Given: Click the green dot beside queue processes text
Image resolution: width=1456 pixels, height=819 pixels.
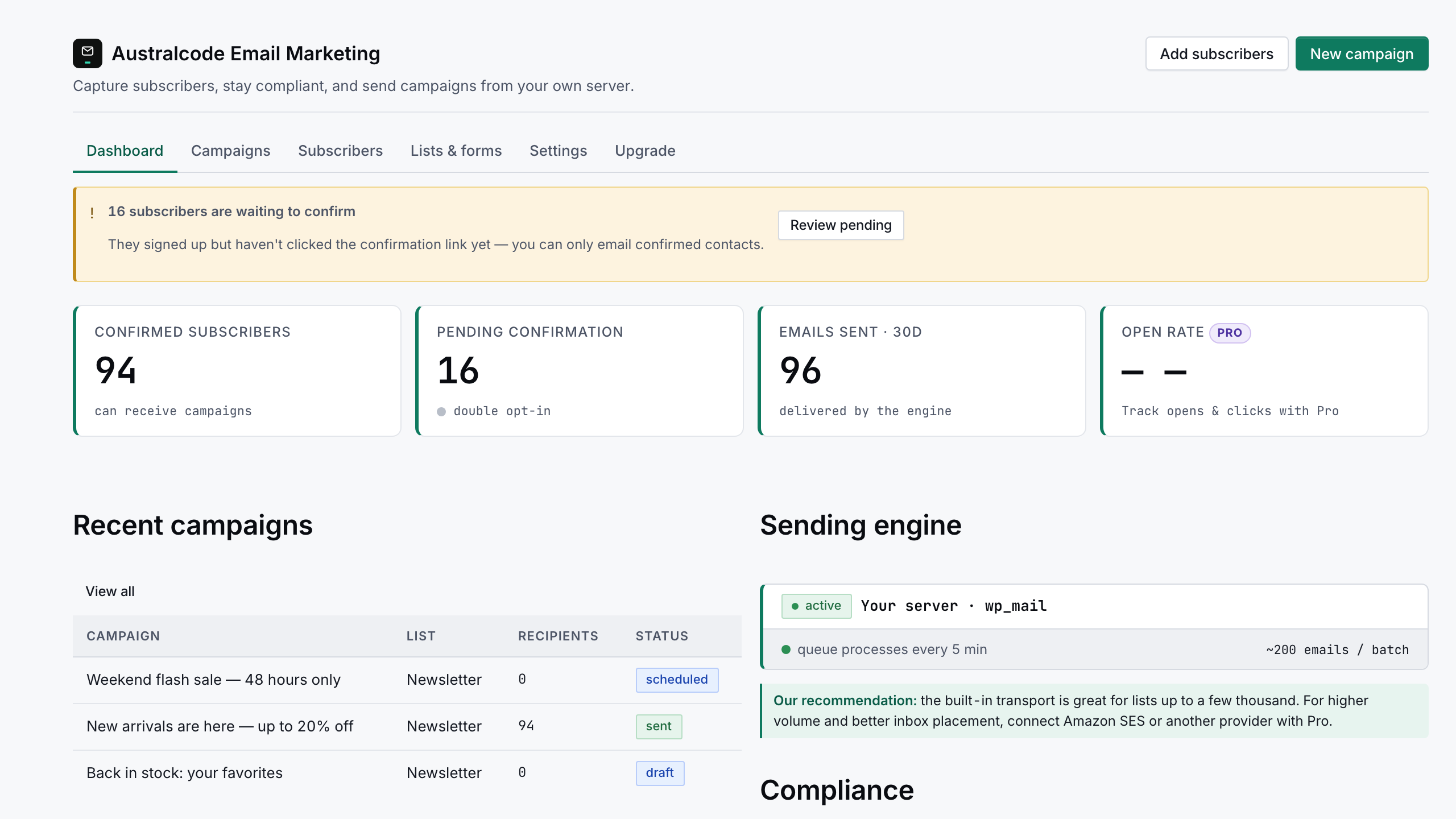Looking at the screenshot, I should [786, 650].
